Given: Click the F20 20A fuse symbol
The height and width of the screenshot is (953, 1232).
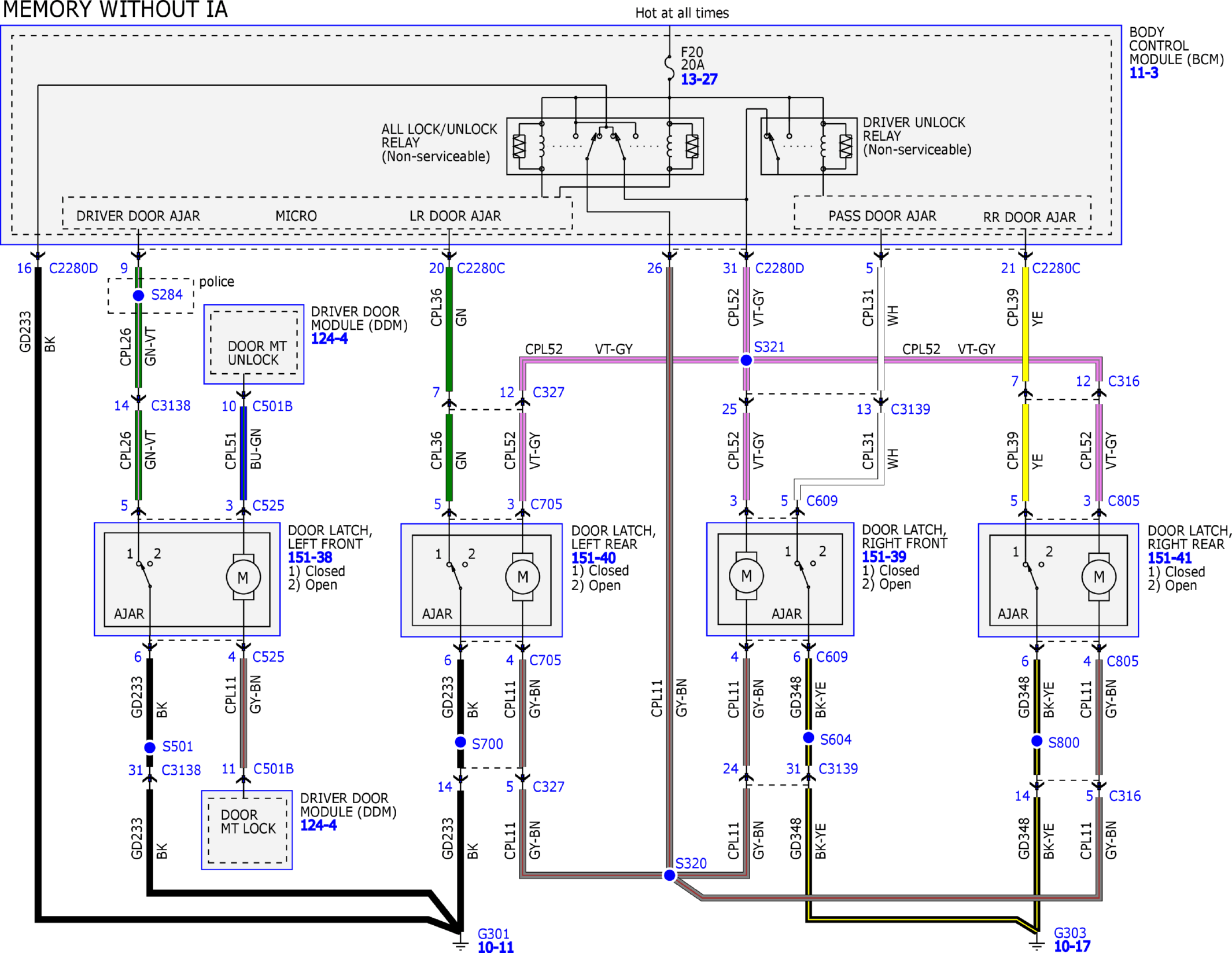Looking at the screenshot, I should point(669,68).
